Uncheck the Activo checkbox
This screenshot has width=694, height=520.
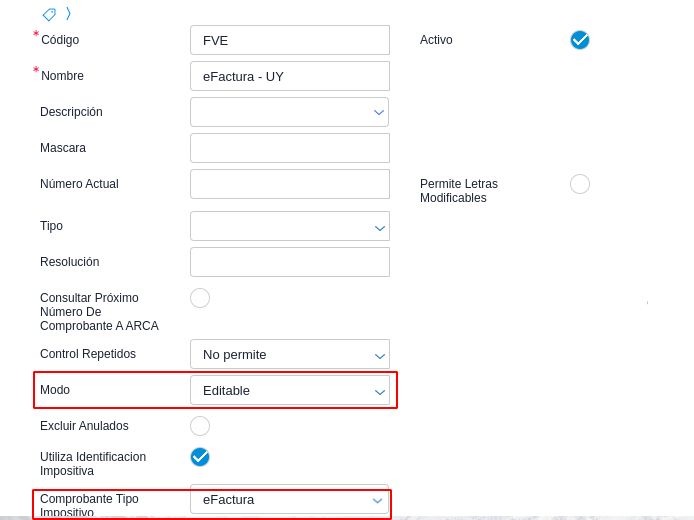580,40
